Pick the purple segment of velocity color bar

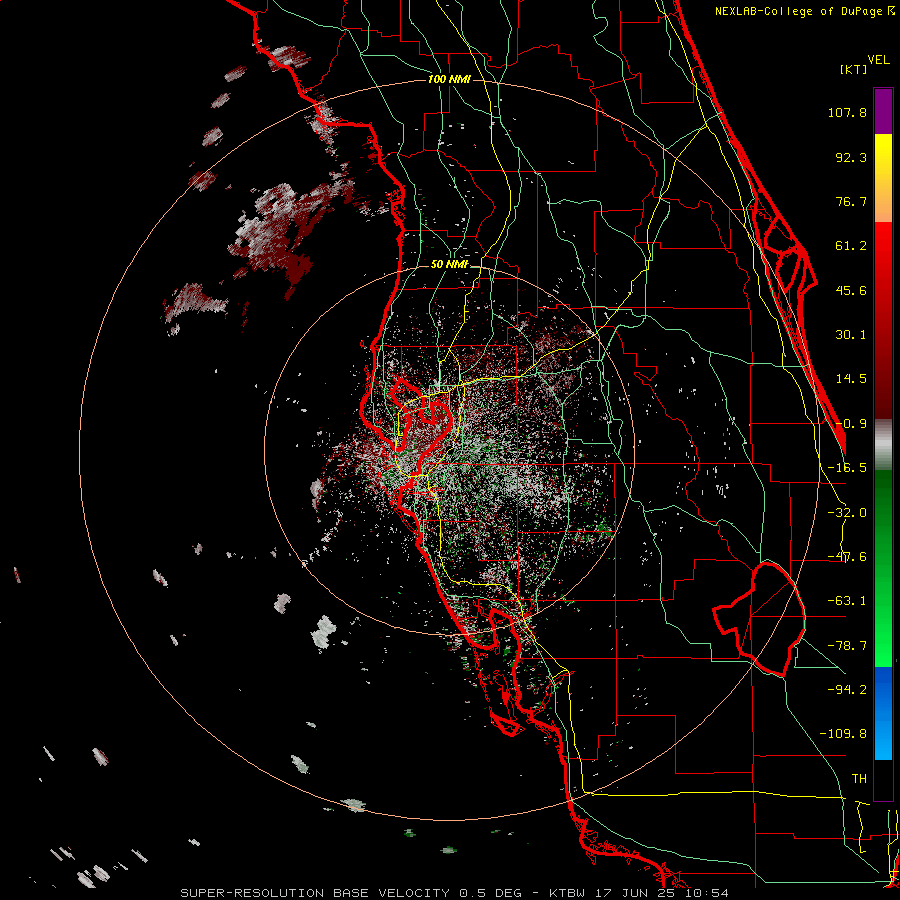pyautogui.click(x=883, y=111)
